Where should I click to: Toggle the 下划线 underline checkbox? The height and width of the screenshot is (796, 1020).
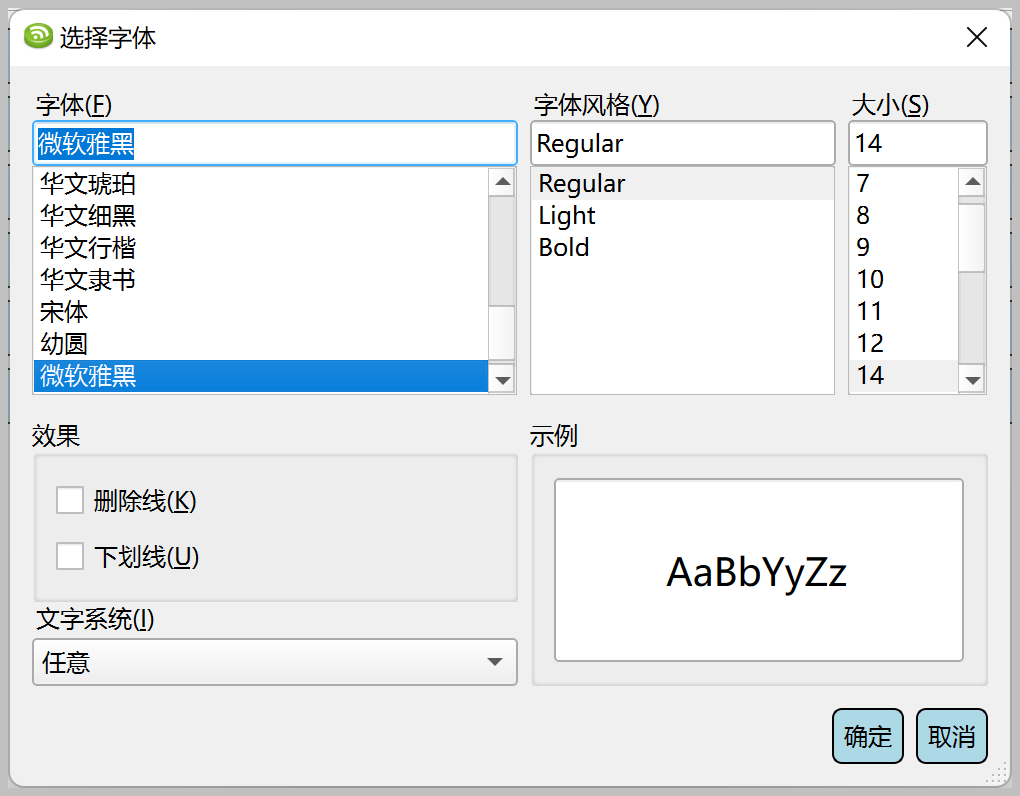70,557
